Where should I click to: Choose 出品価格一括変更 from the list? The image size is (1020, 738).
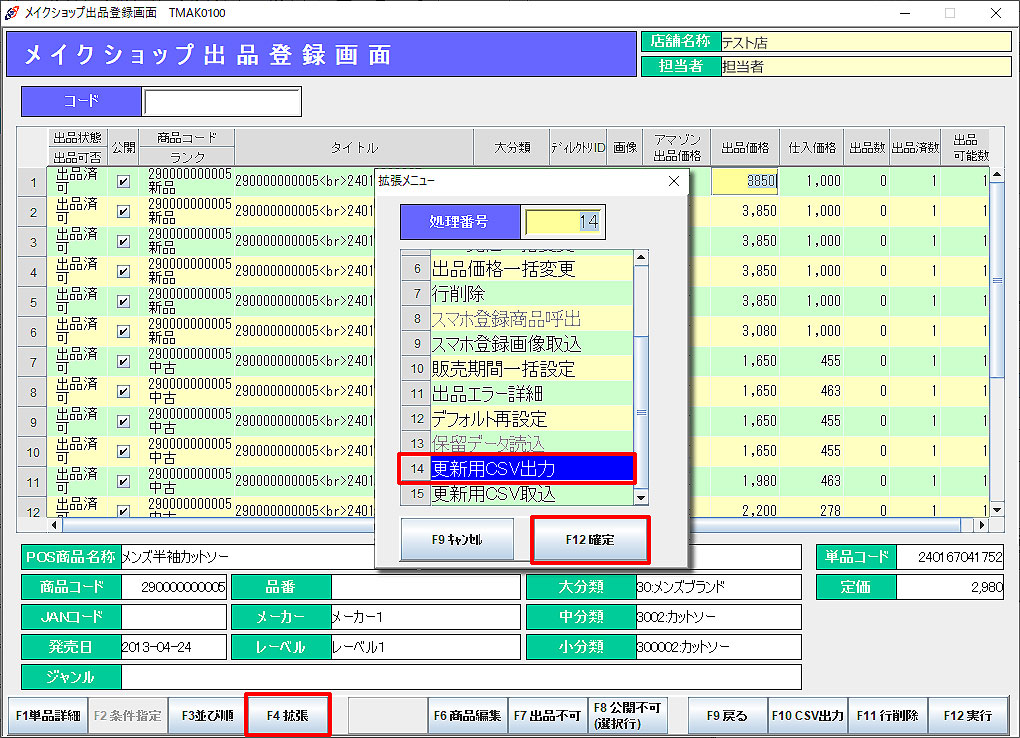tap(532, 269)
